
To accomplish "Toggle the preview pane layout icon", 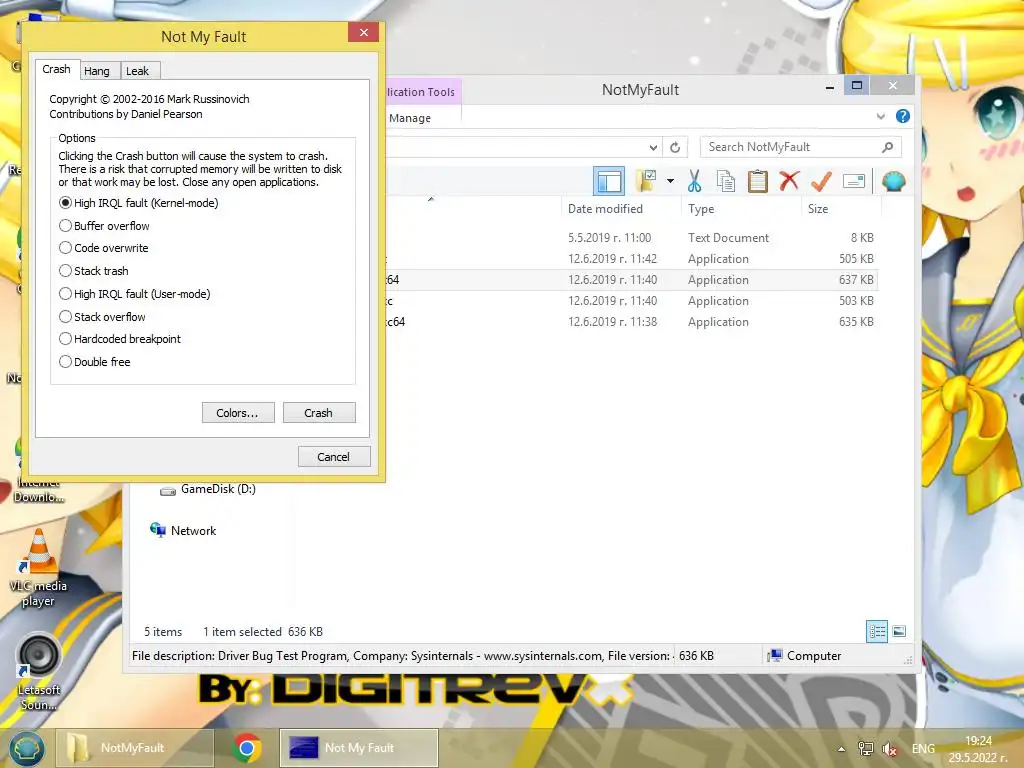I will tap(609, 181).
